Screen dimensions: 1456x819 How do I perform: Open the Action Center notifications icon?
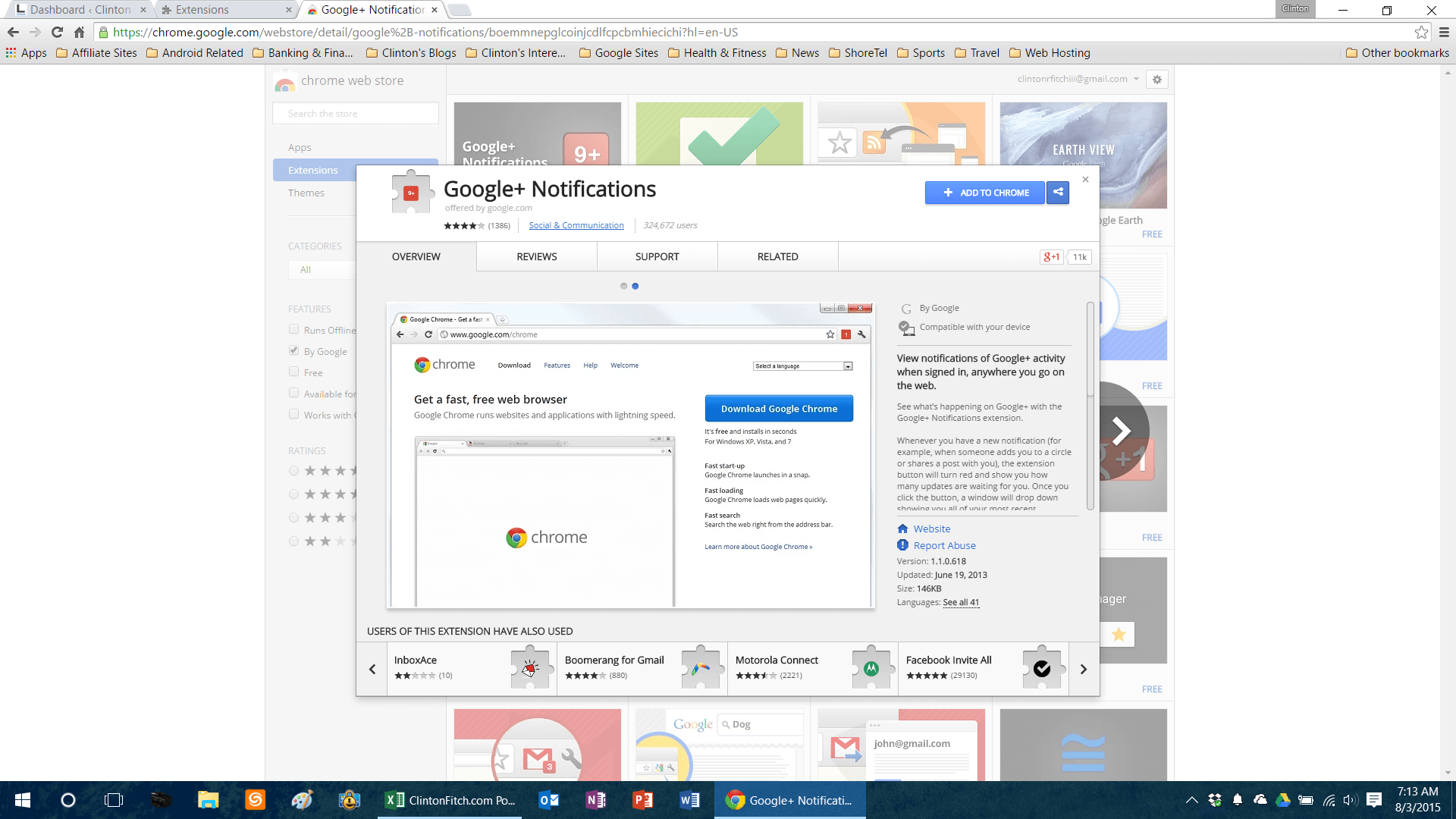[x=1374, y=800]
